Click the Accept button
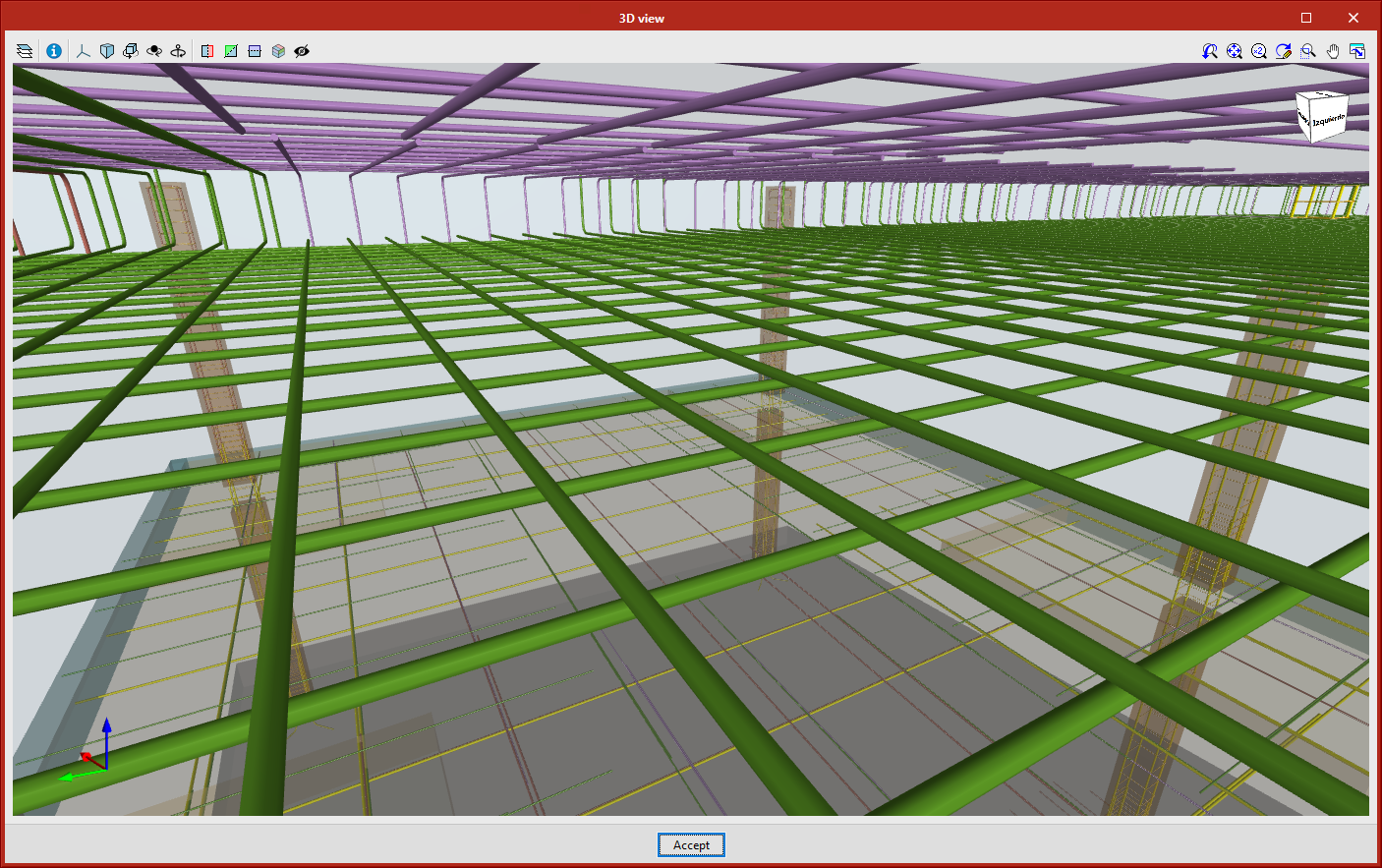The height and width of the screenshot is (868, 1382). [691, 845]
